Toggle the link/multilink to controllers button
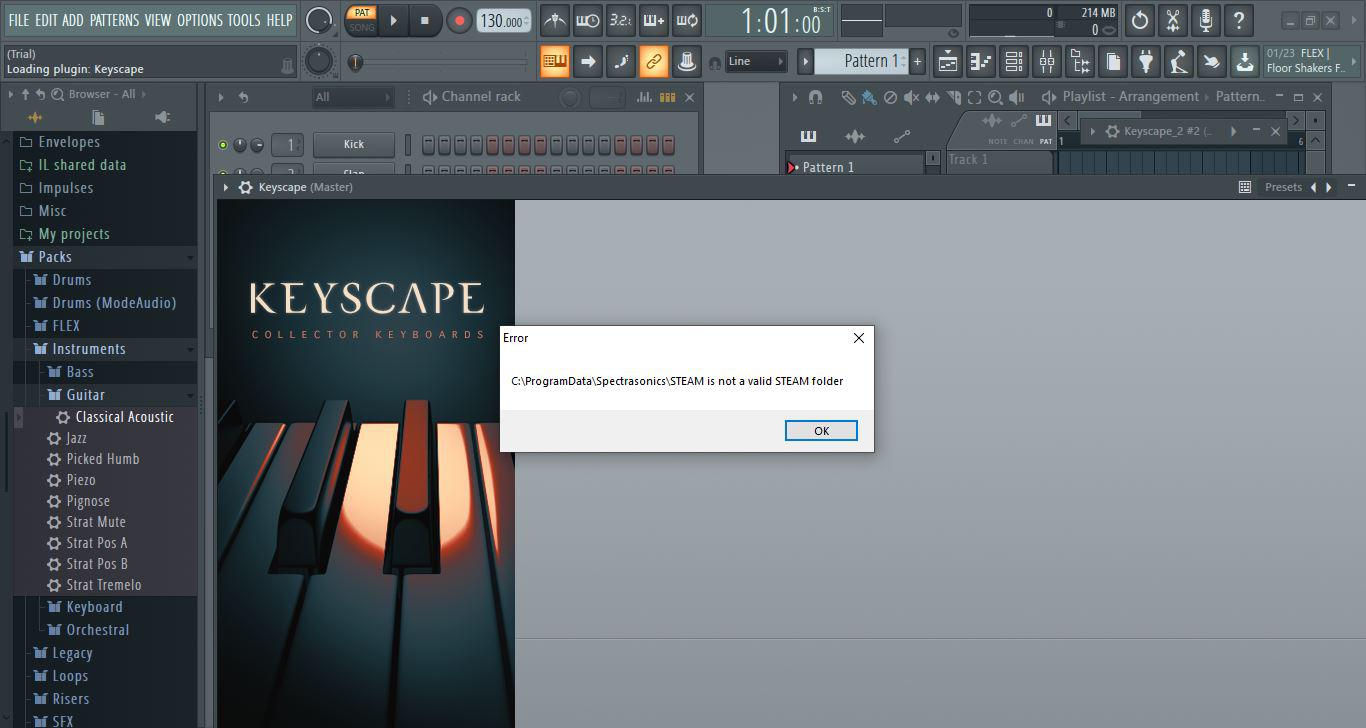This screenshot has height=728, width=1366. (653, 62)
